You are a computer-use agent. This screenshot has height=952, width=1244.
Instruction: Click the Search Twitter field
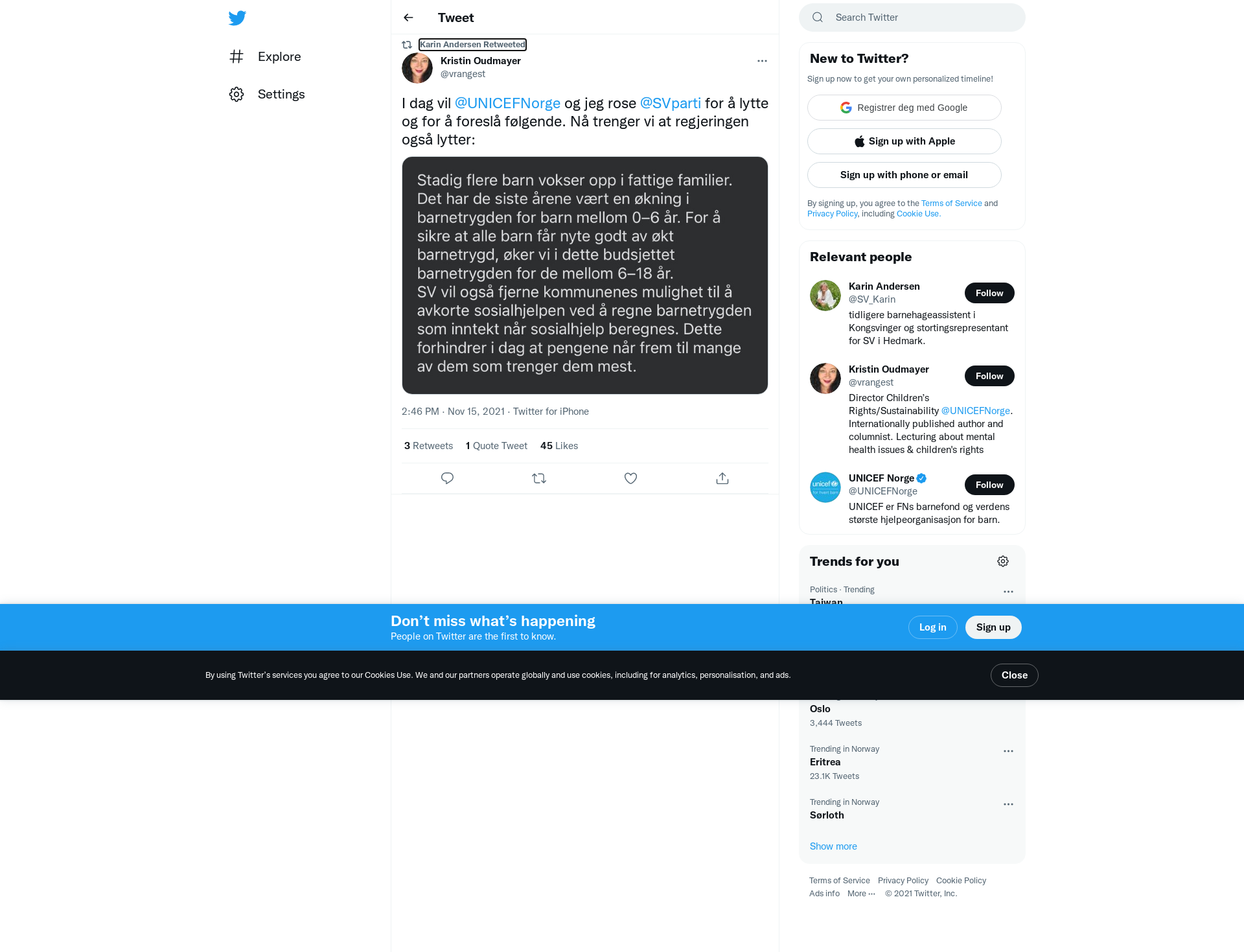[x=912, y=17]
